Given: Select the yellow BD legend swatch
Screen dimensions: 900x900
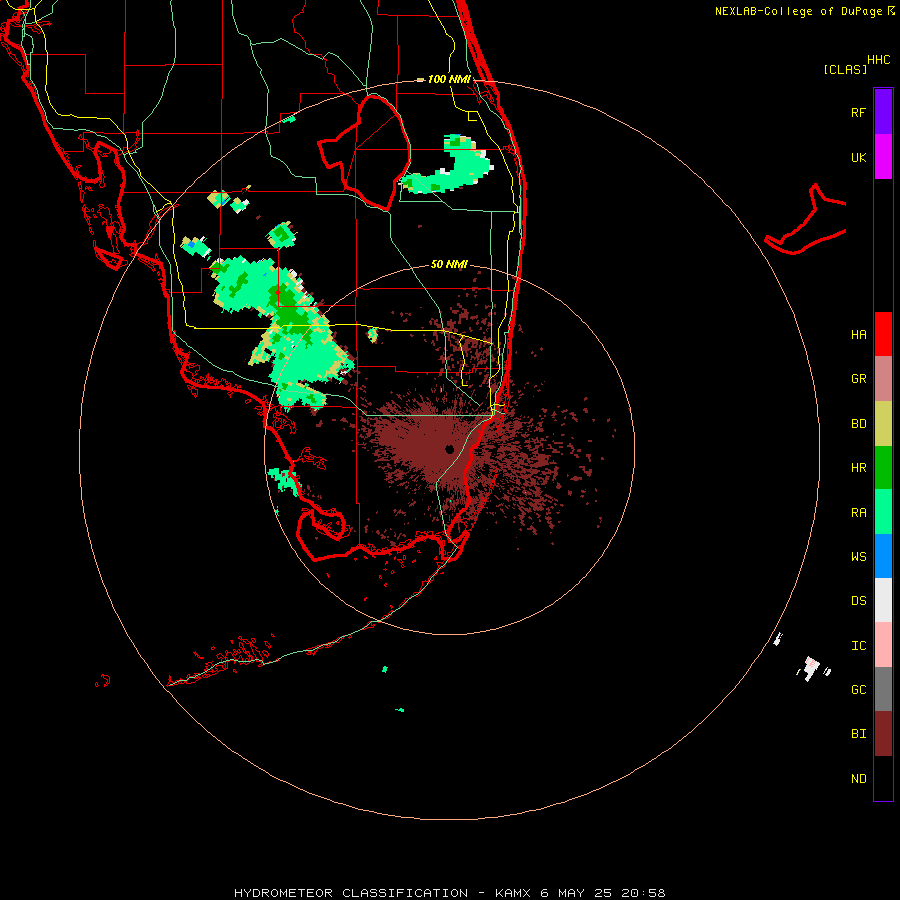Looking at the screenshot, I should (883, 424).
